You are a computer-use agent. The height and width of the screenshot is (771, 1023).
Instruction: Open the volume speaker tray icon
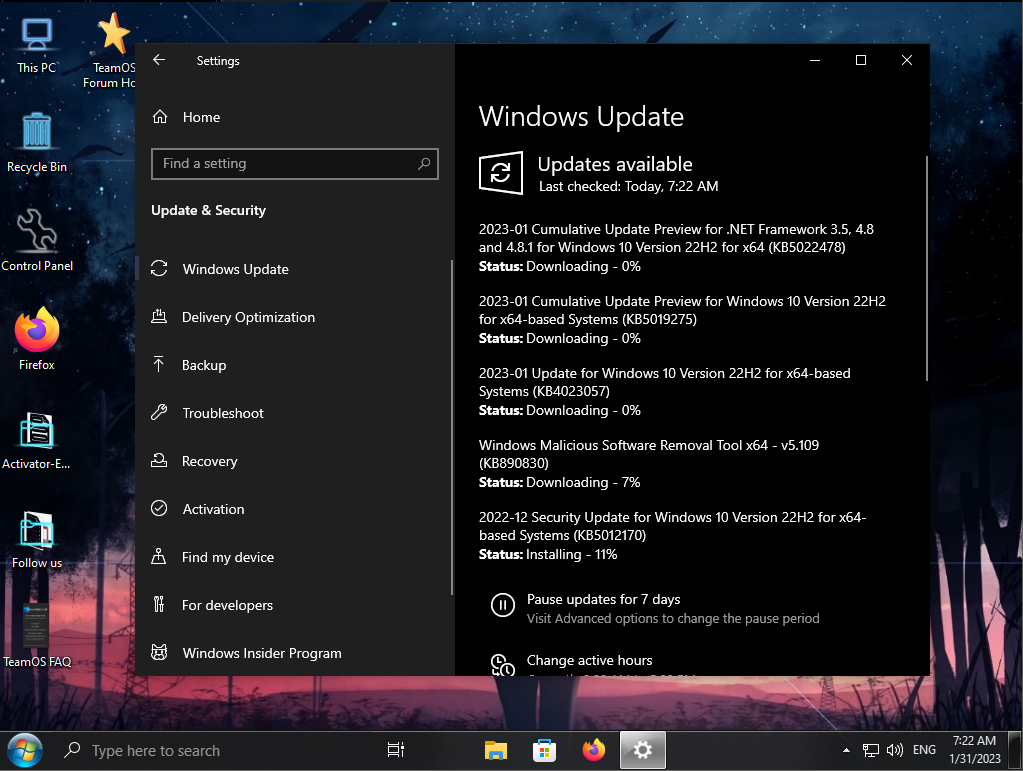(x=894, y=751)
